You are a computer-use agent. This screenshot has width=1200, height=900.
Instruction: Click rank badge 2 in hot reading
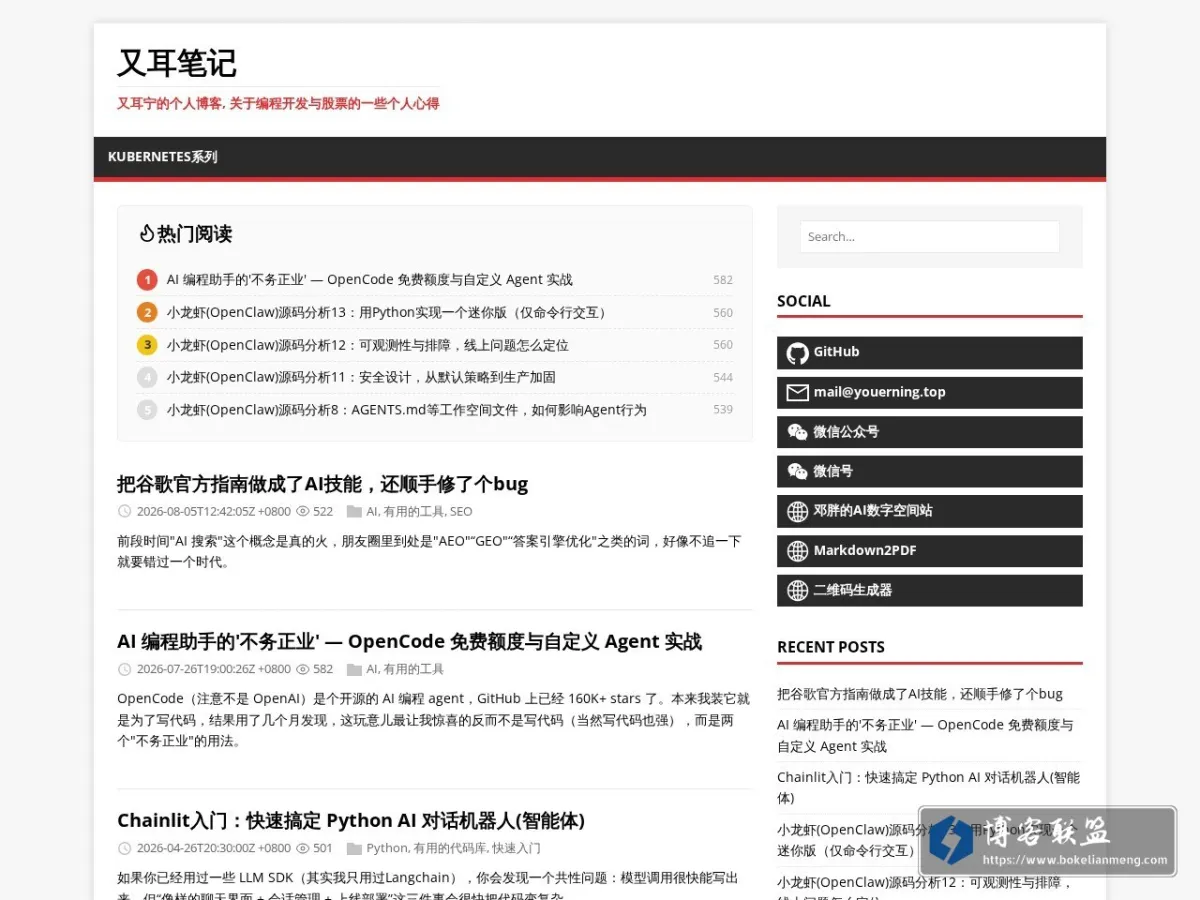pyautogui.click(x=147, y=312)
